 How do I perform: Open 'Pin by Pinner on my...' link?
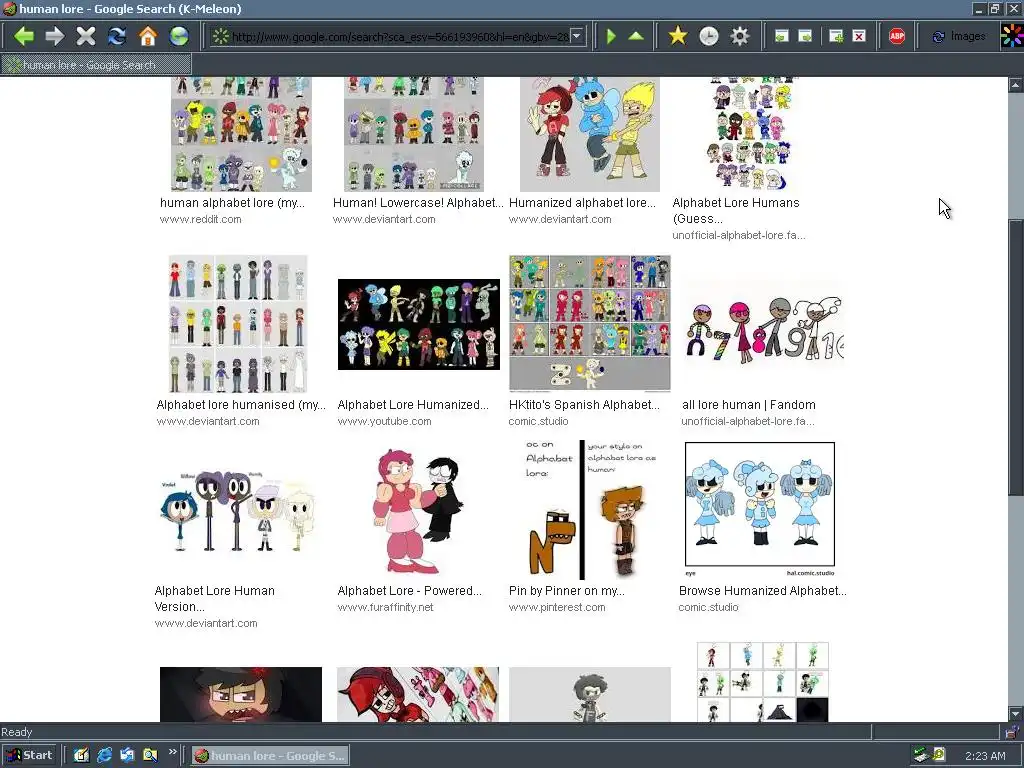click(566, 590)
